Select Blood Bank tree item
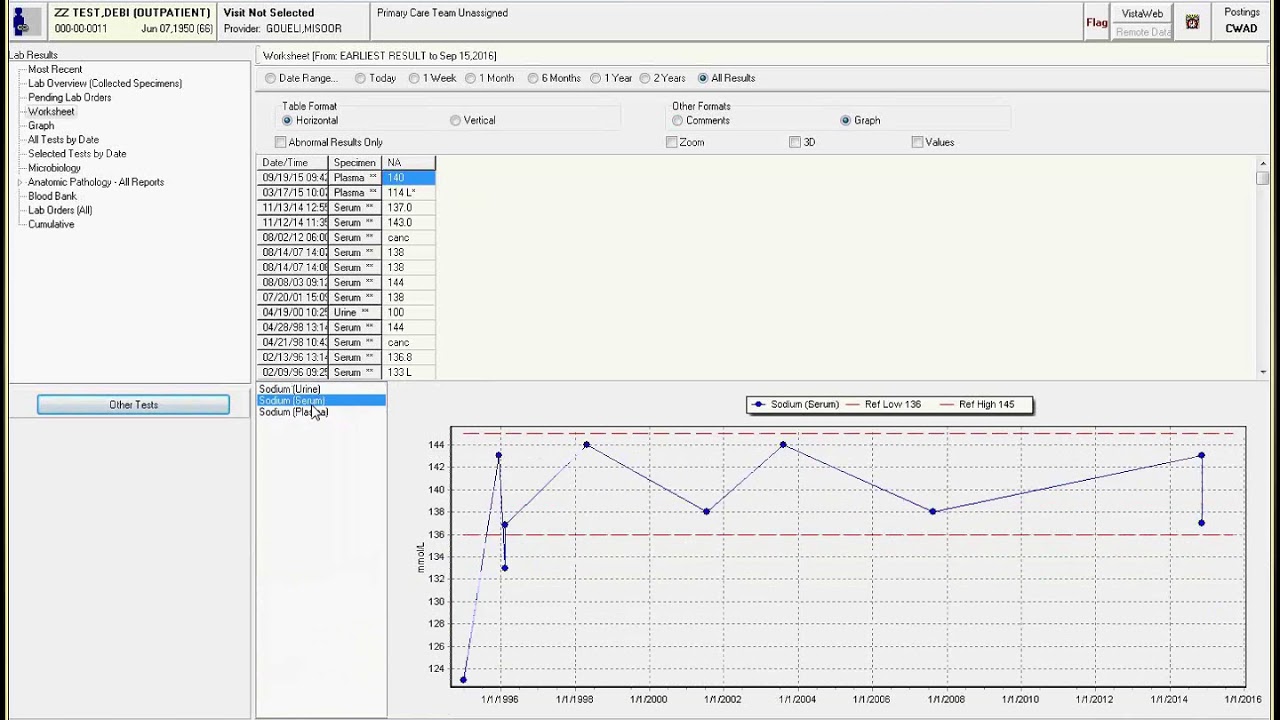 click(52, 196)
